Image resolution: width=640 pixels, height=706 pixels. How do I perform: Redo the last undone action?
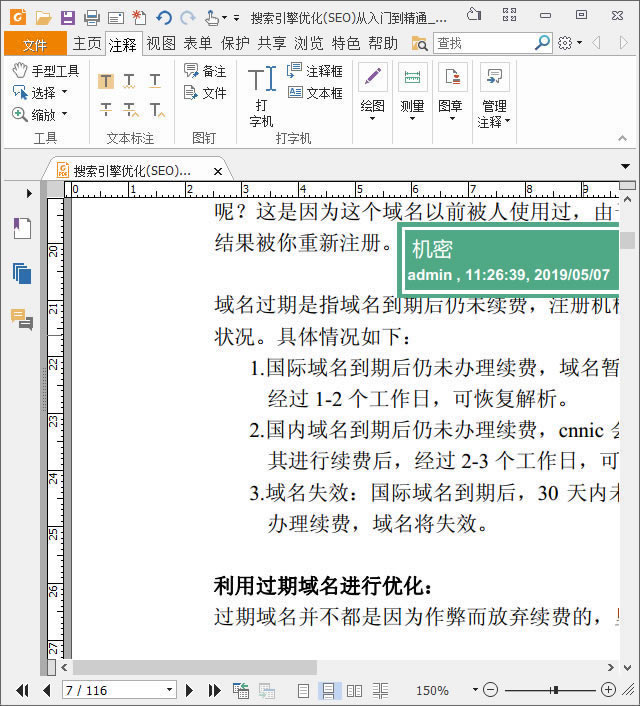point(187,18)
